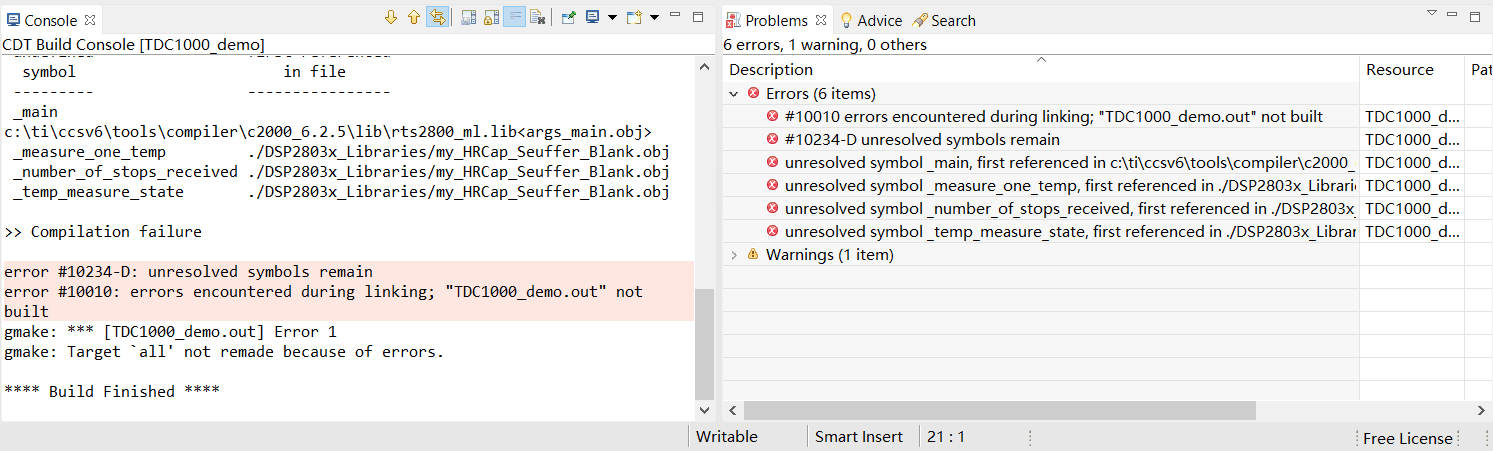Copy the build log to file
The height and width of the screenshot is (451, 1493).
pos(468,17)
